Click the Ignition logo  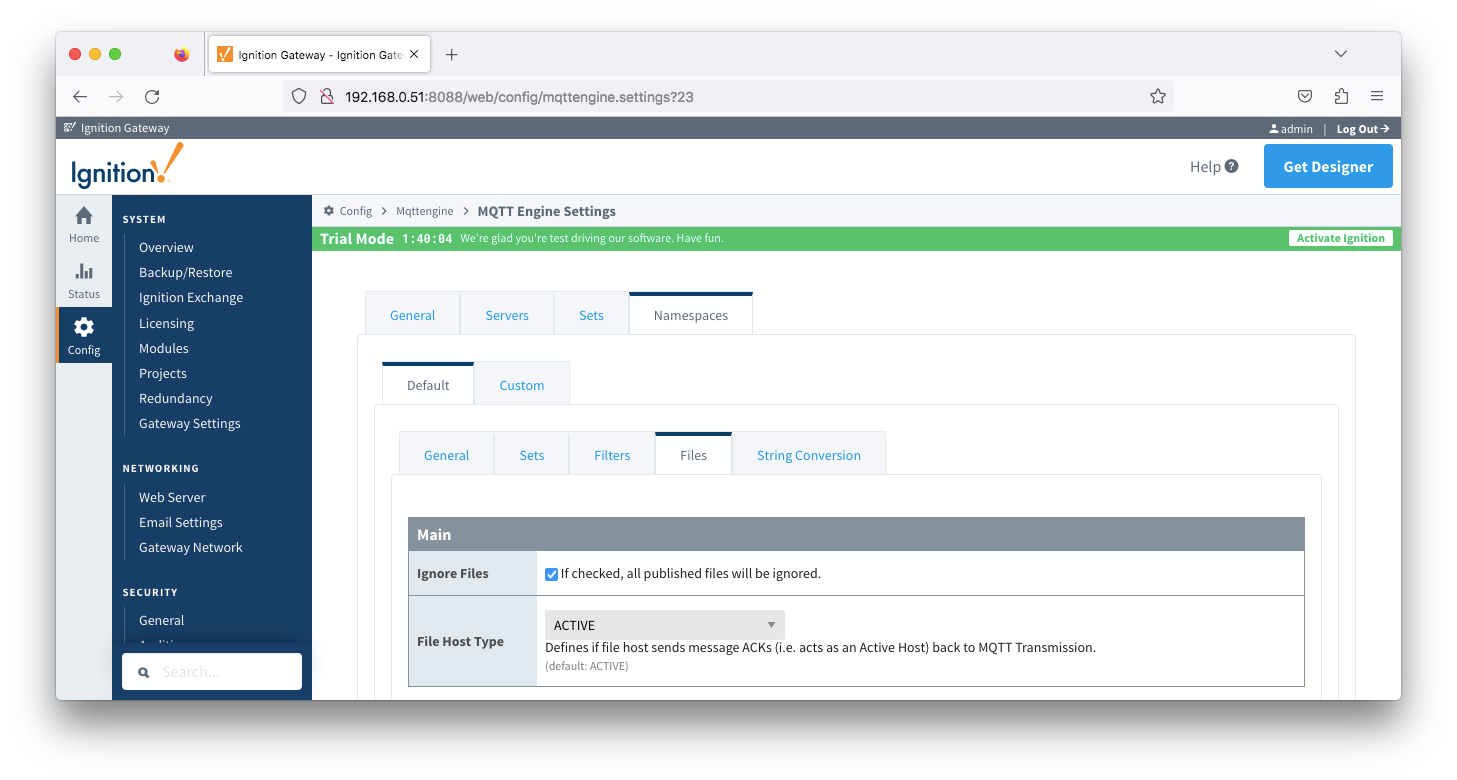[127, 166]
